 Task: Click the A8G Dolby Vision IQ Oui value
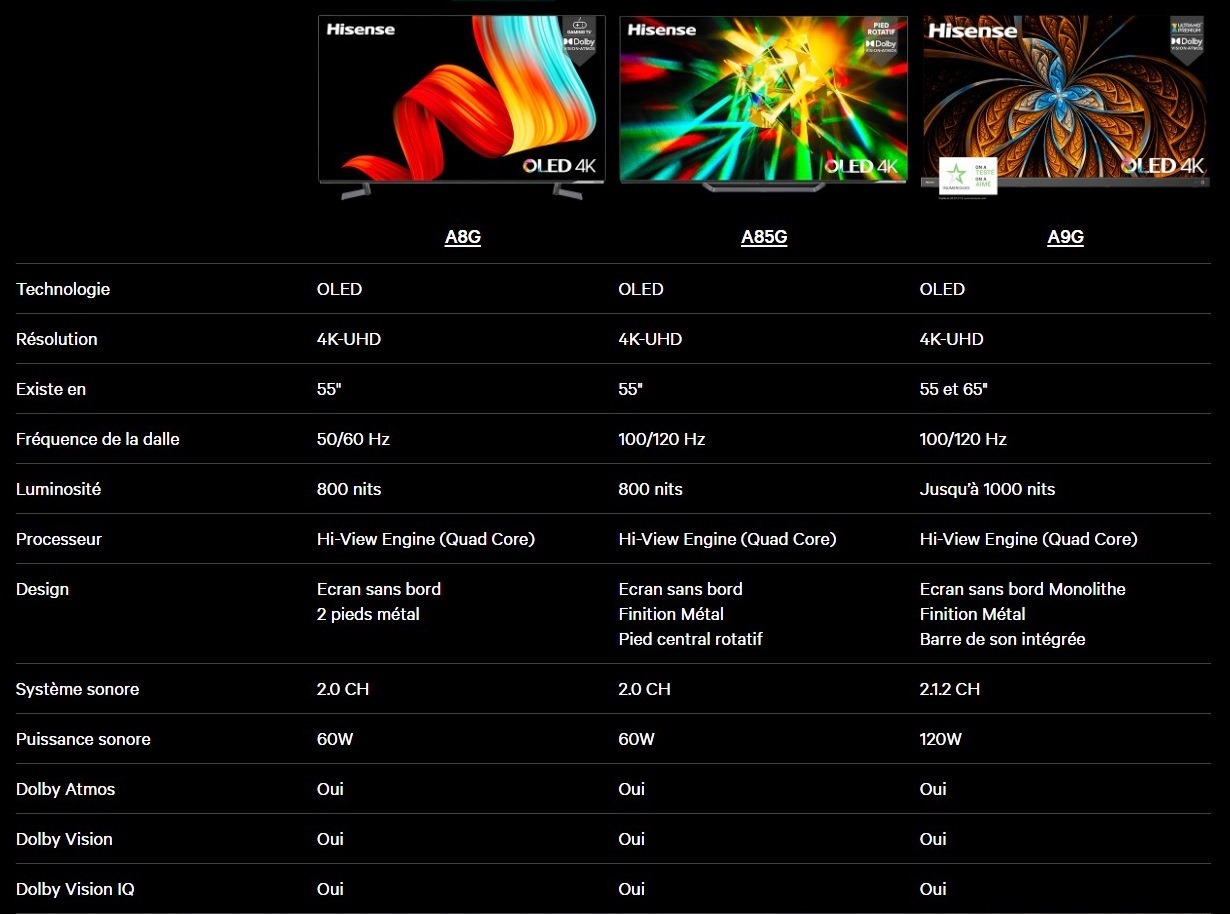(x=330, y=889)
